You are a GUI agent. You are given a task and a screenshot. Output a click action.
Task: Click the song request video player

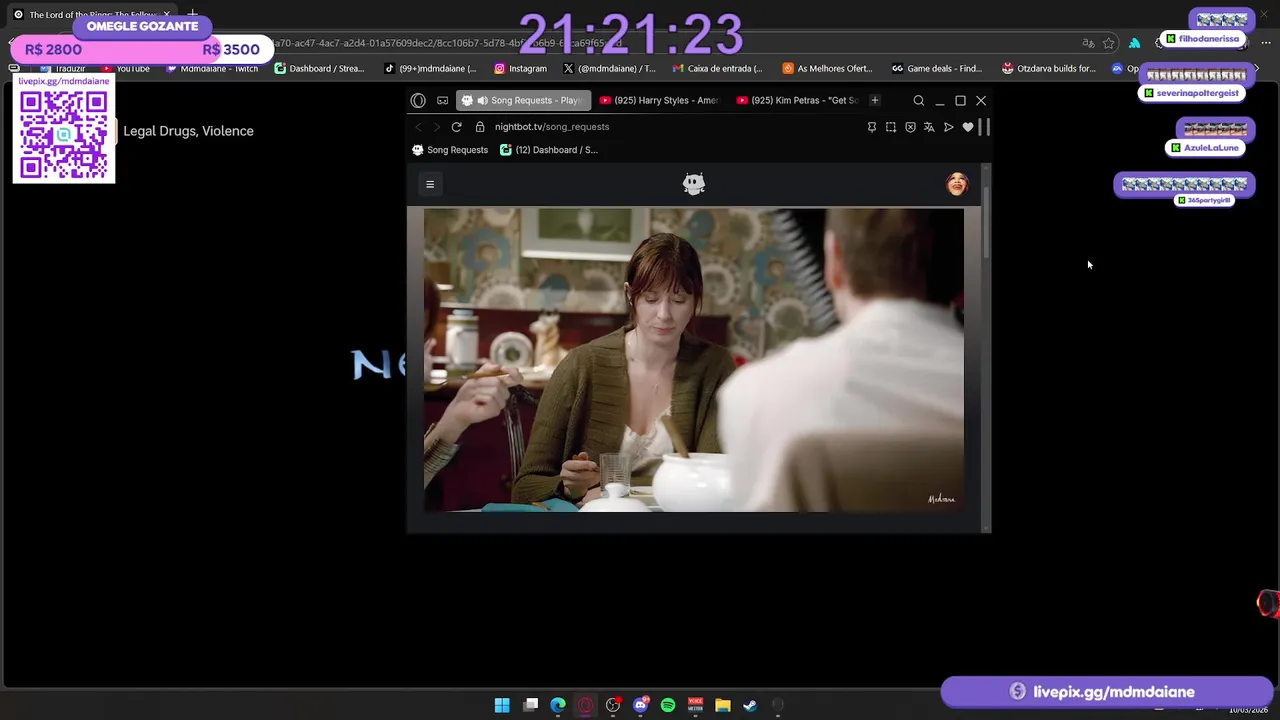point(694,360)
